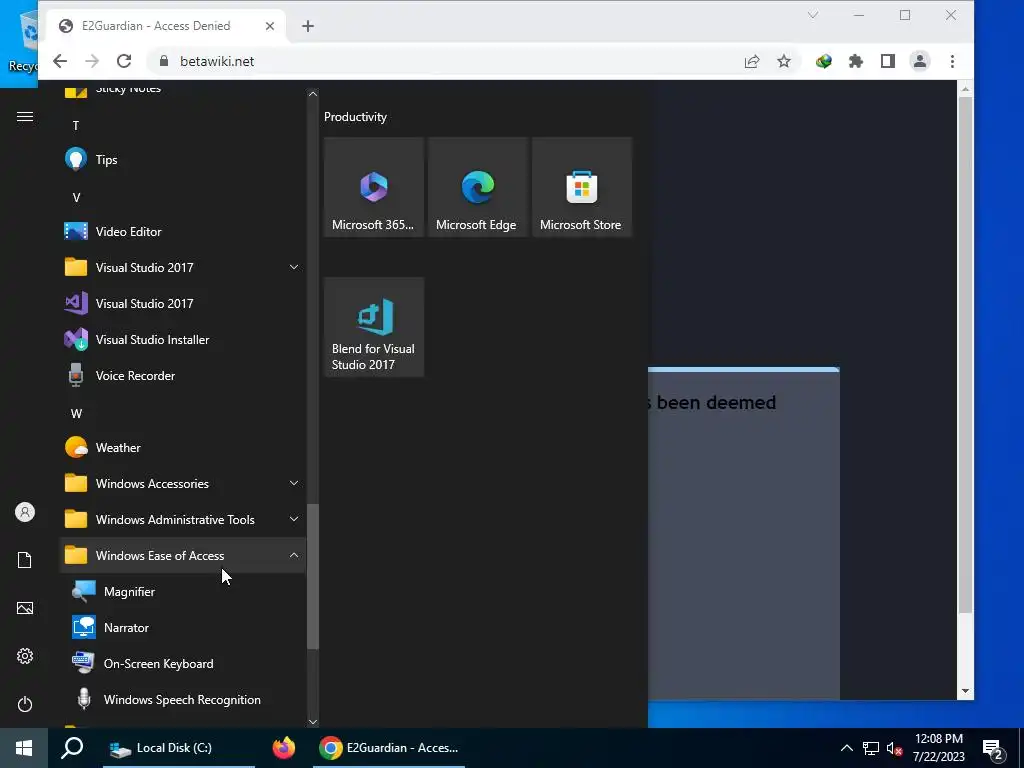
Task: Open Pictures from Start sidebar
Action: pyautogui.click(x=25, y=608)
